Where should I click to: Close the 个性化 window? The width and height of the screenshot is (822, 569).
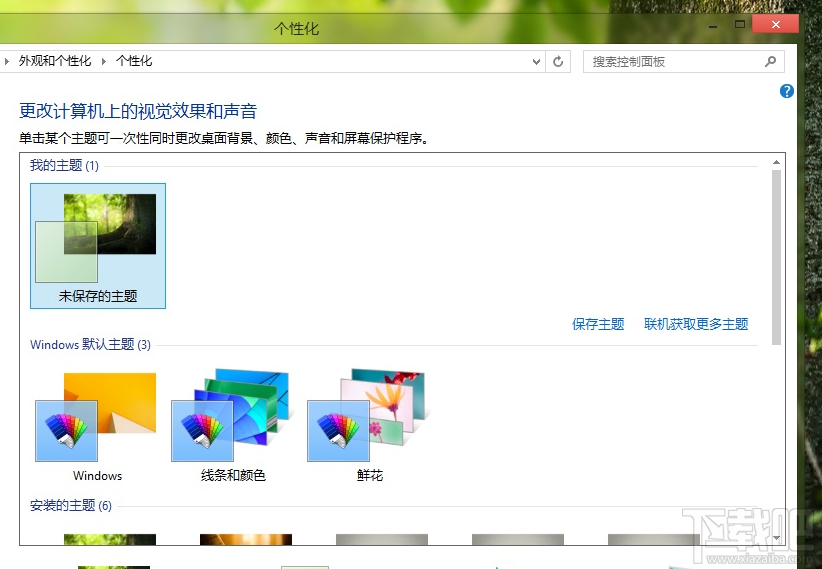pos(776,25)
